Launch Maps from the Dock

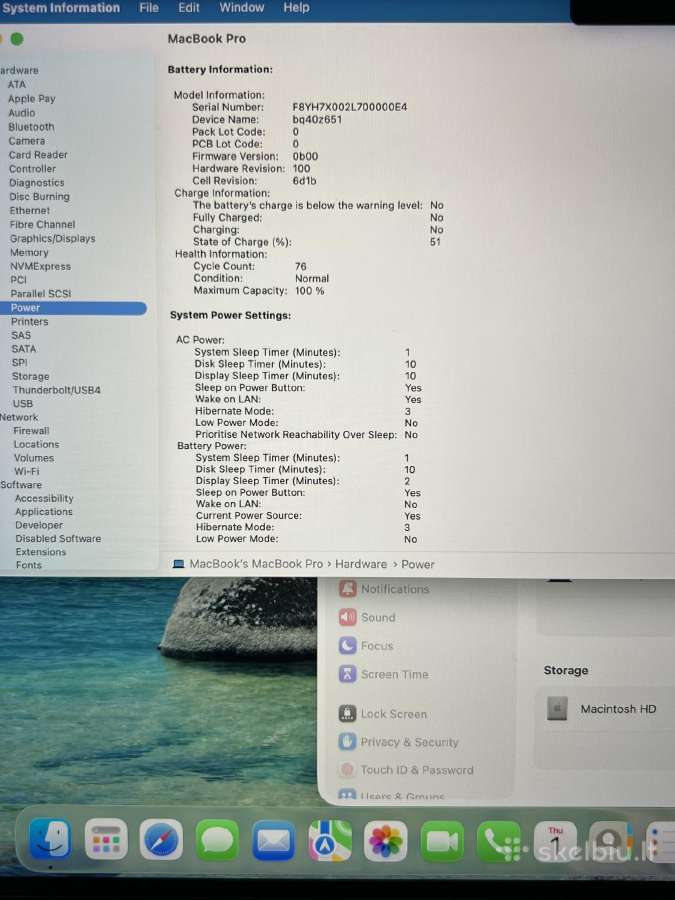(x=329, y=841)
